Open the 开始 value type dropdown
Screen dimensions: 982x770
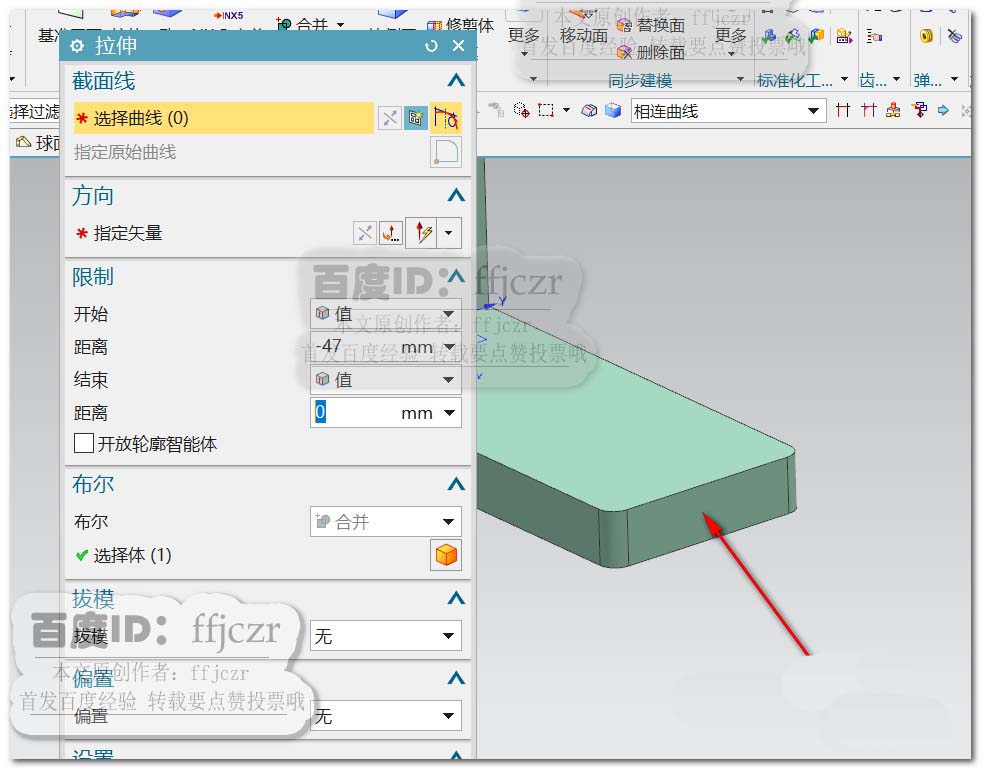386,313
